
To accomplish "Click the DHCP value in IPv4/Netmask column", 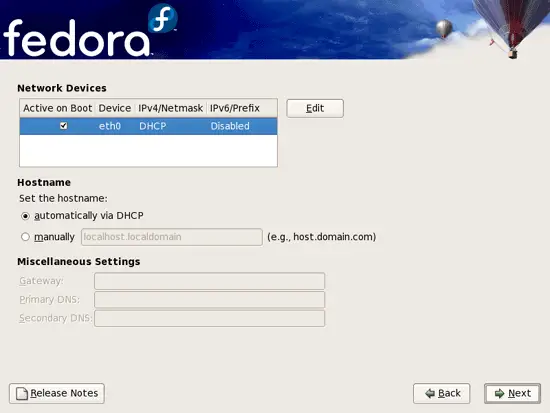I will 153,126.
